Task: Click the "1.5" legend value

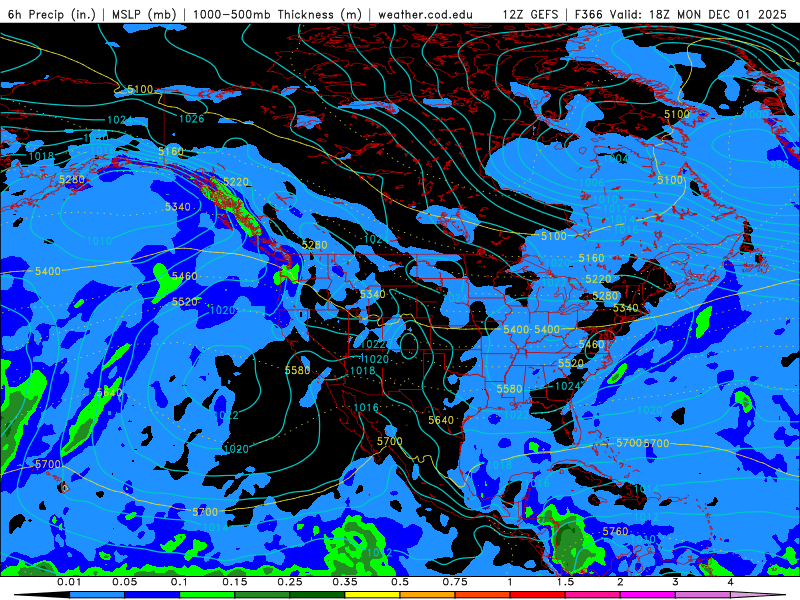Action: coord(565,582)
